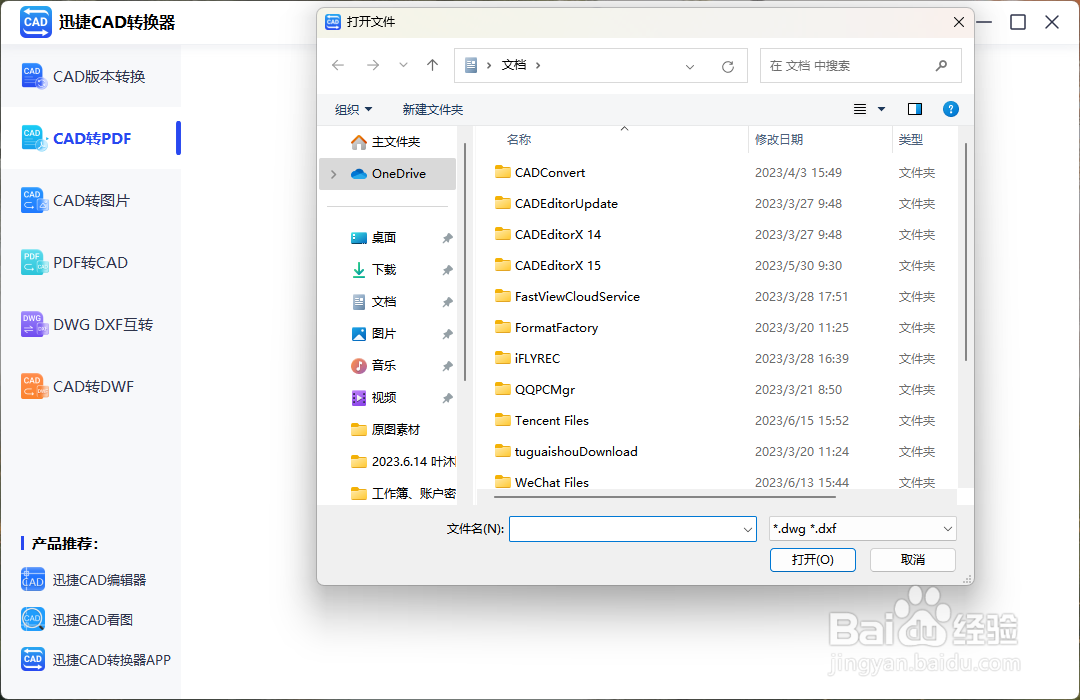
Task: Go back in the file dialog
Action: pos(338,65)
